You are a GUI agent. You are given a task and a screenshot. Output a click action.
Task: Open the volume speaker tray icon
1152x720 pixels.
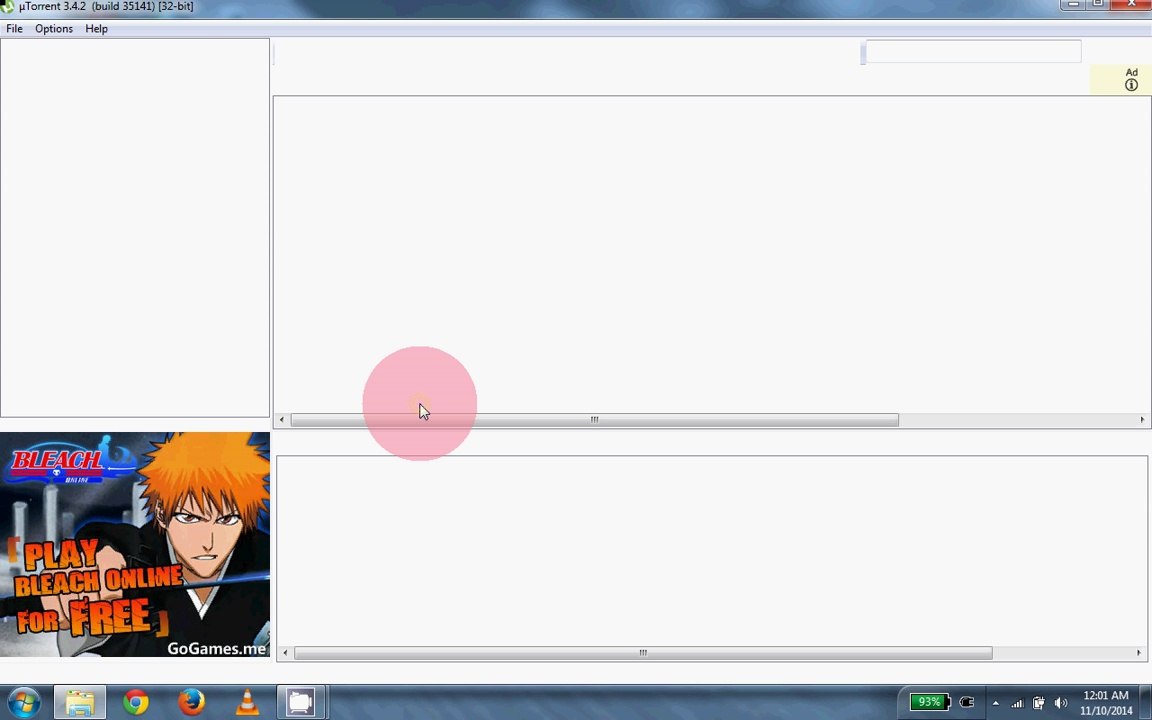pyautogui.click(x=1060, y=703)
